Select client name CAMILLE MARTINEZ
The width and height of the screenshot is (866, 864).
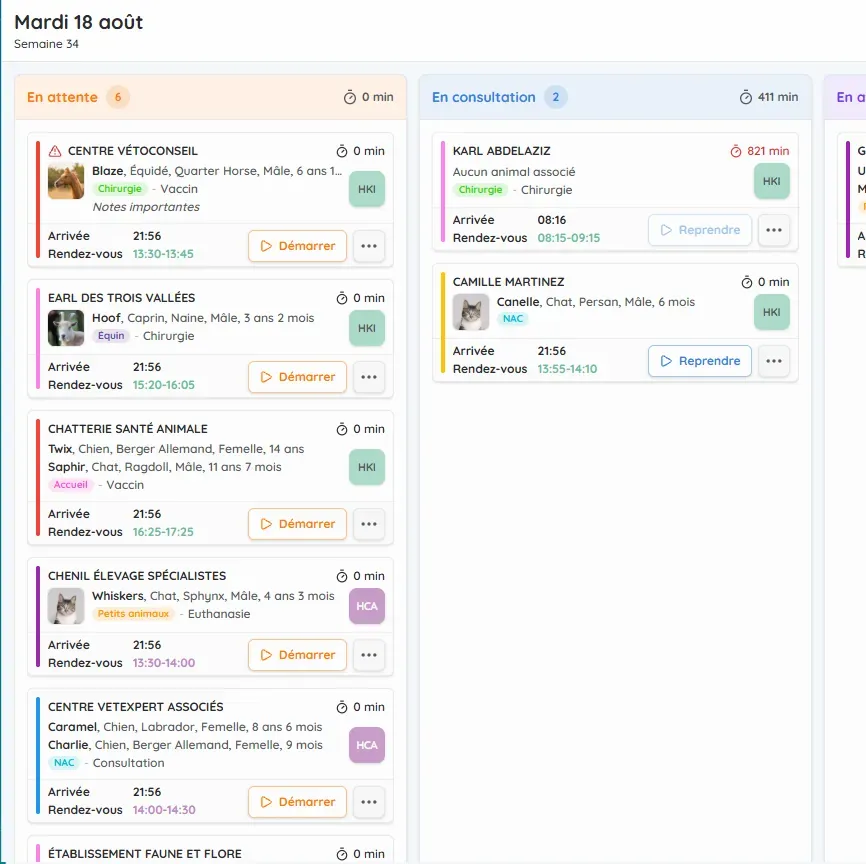508,282
